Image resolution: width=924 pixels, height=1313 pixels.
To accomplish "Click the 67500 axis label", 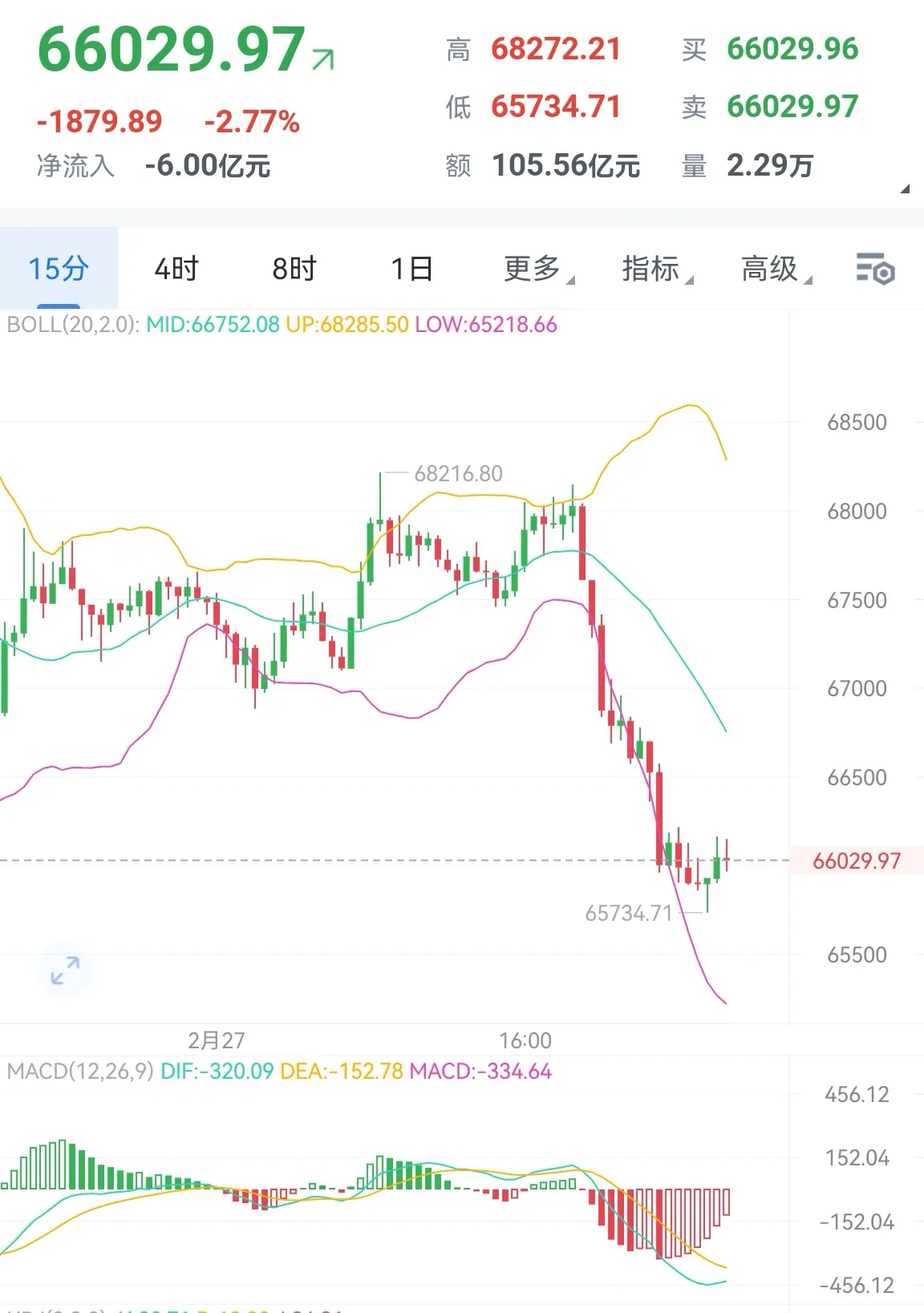I will pos(857,601).
